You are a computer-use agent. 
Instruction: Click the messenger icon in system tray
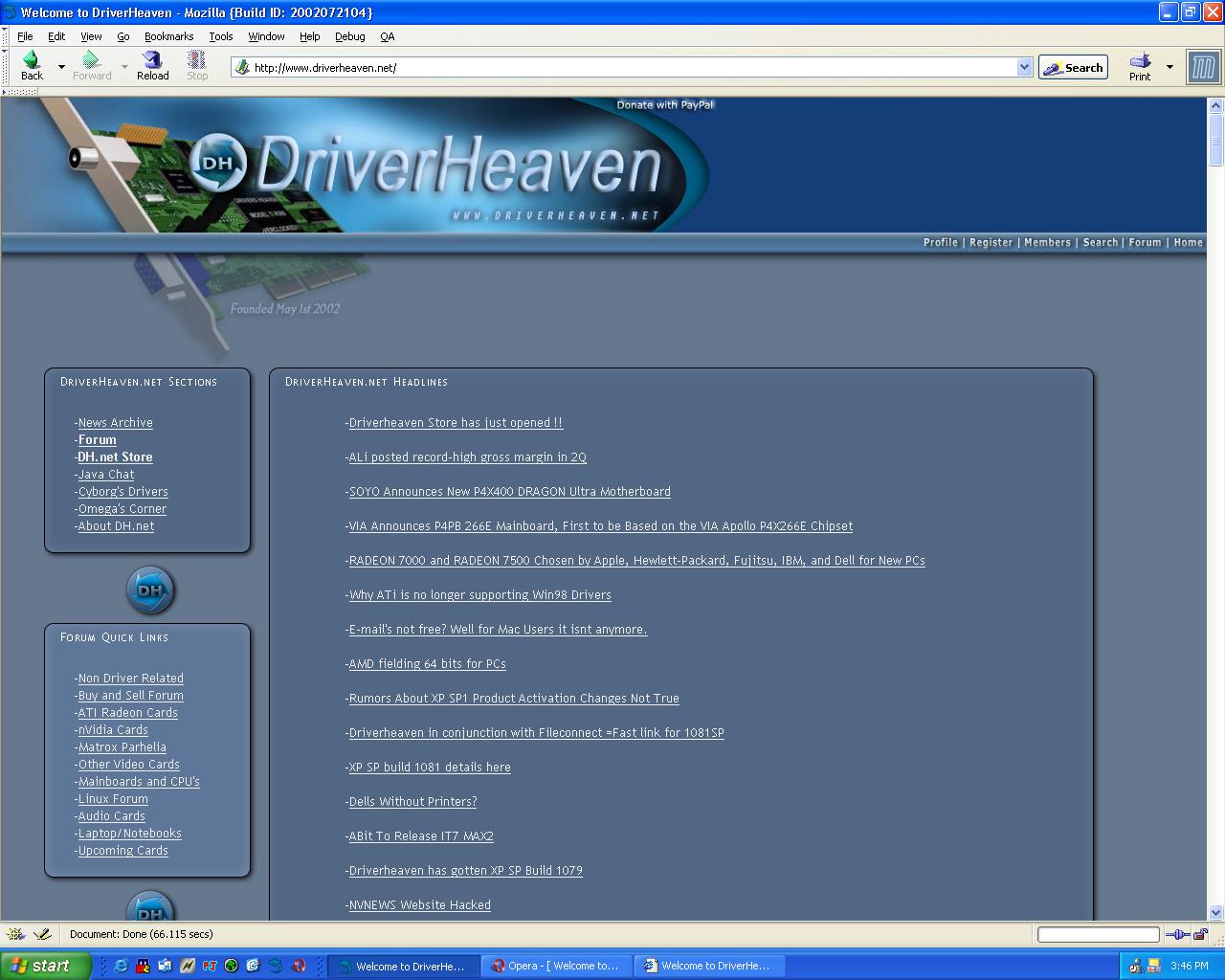click(x=1135, y=966)
